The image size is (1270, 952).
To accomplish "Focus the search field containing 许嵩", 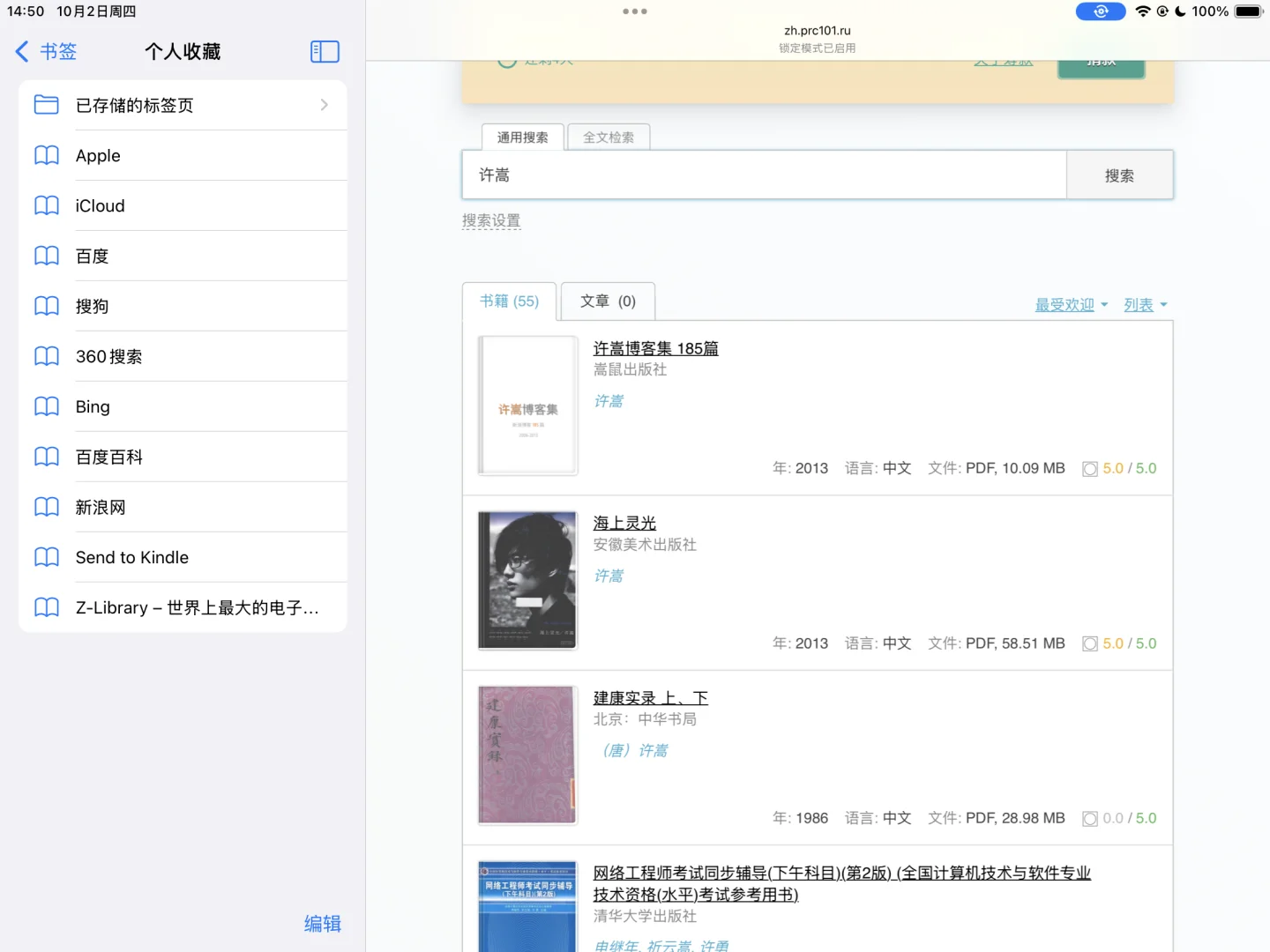I will point(764,175).
